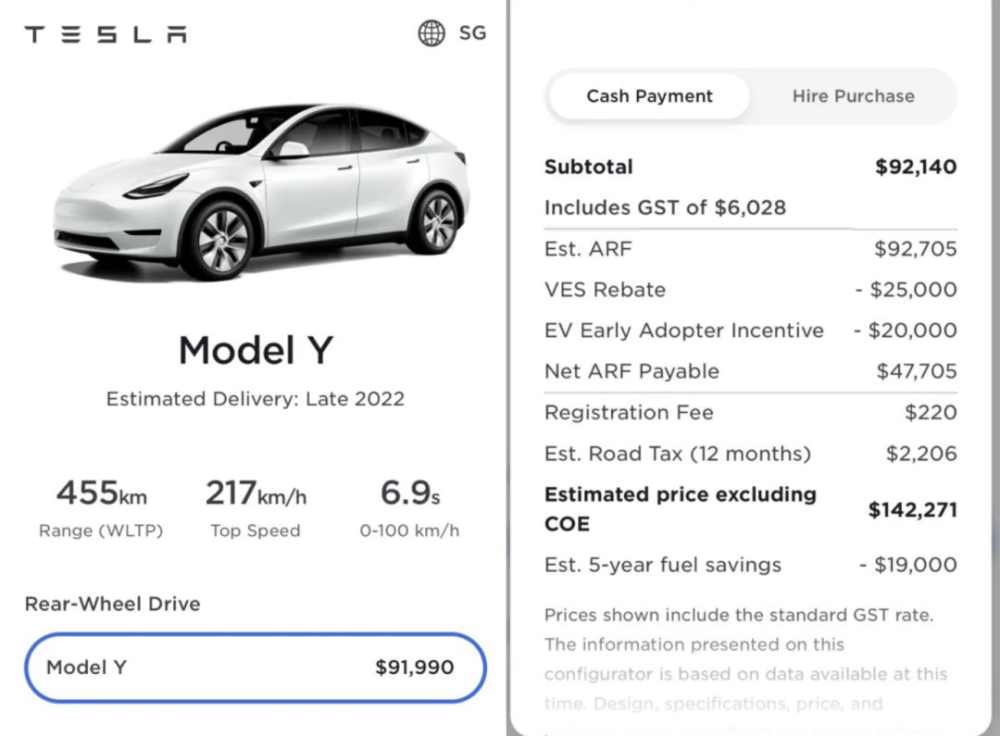Open region selector globe icon
The height and width of the screenshot is (736, 1000).
click(x=431, y=33)
